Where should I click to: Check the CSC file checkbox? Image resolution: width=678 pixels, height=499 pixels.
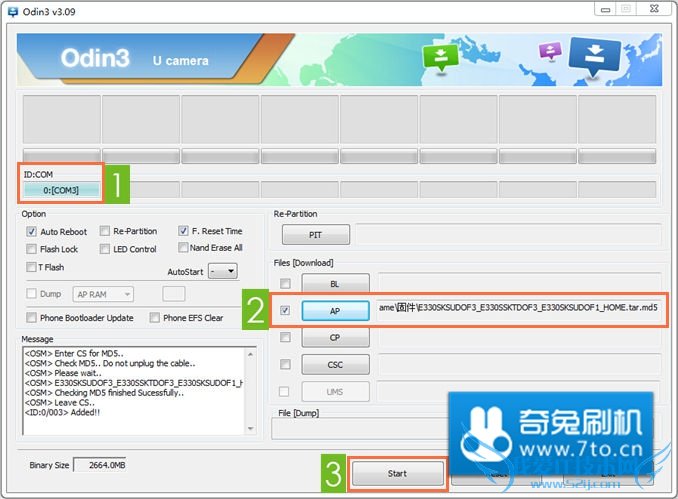pyautogui.click(x=285, y=364)
